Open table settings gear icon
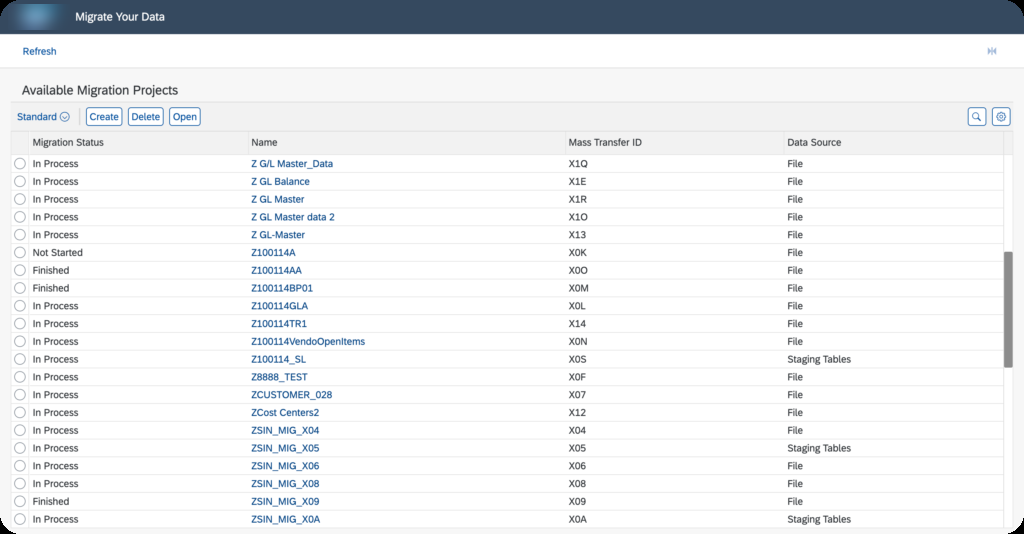The height and width of the screenshot is (534, 1024). coord(1000,117)
